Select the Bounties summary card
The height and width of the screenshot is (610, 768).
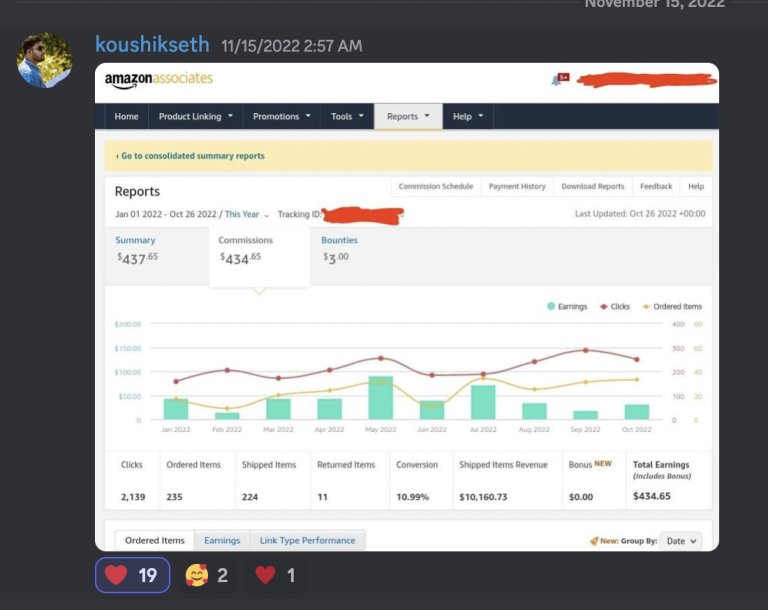point(339,249)
